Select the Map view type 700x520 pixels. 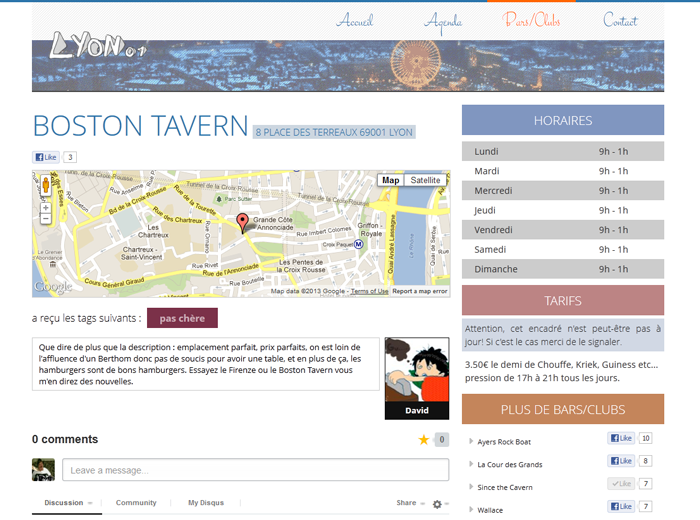391,180
